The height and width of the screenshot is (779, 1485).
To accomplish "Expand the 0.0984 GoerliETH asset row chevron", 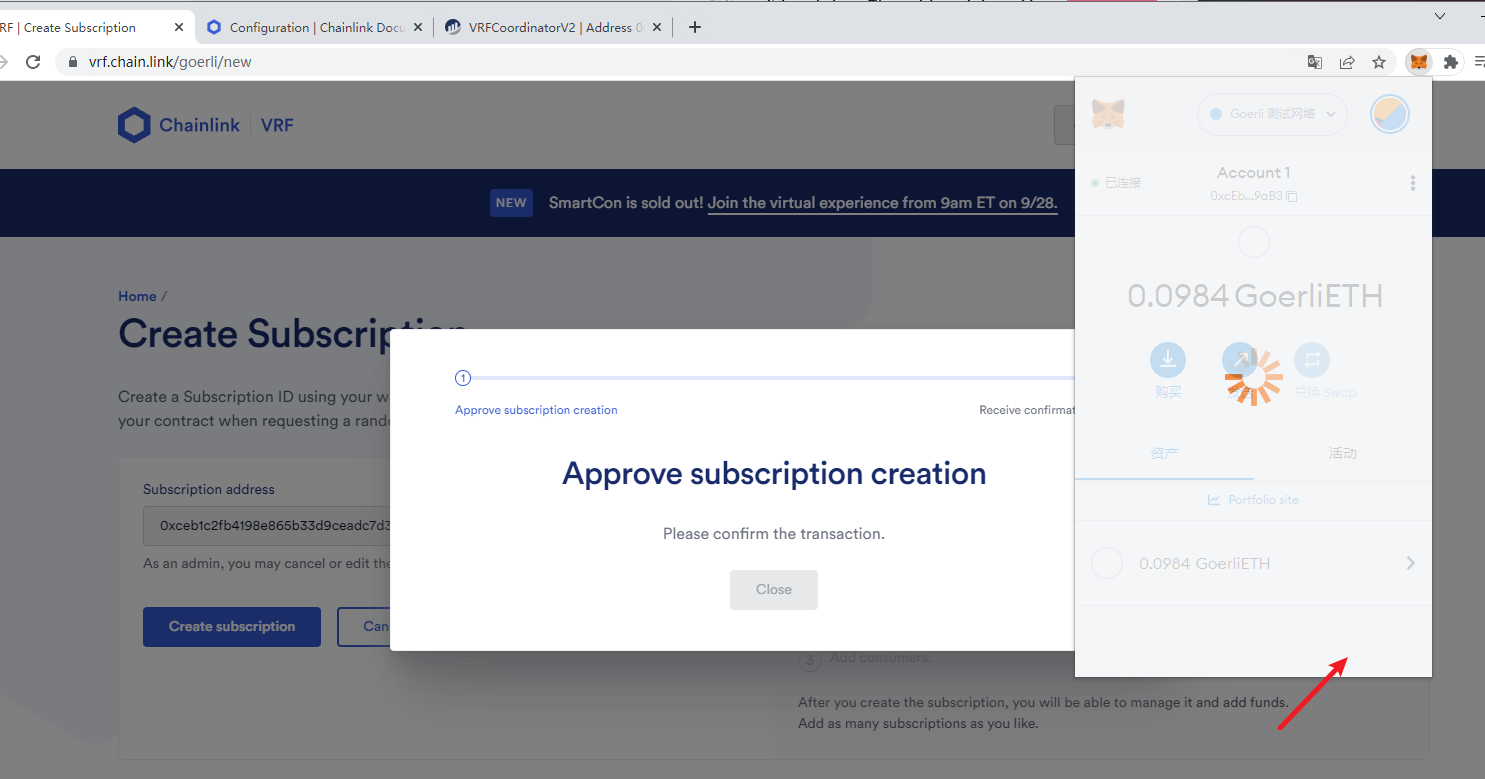I will 1410,563.
